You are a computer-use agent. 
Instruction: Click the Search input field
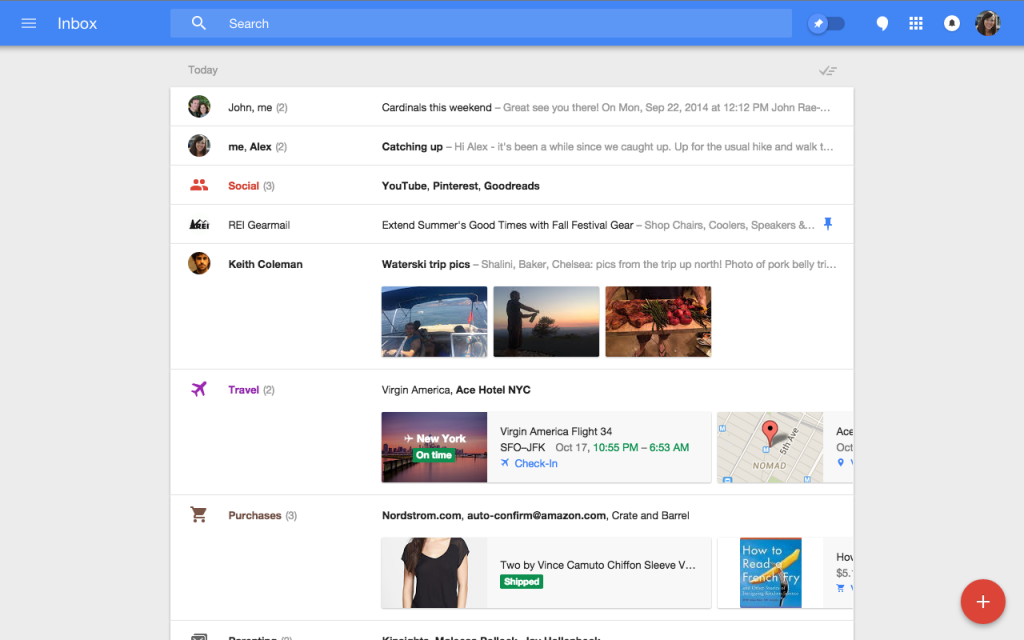481,24
